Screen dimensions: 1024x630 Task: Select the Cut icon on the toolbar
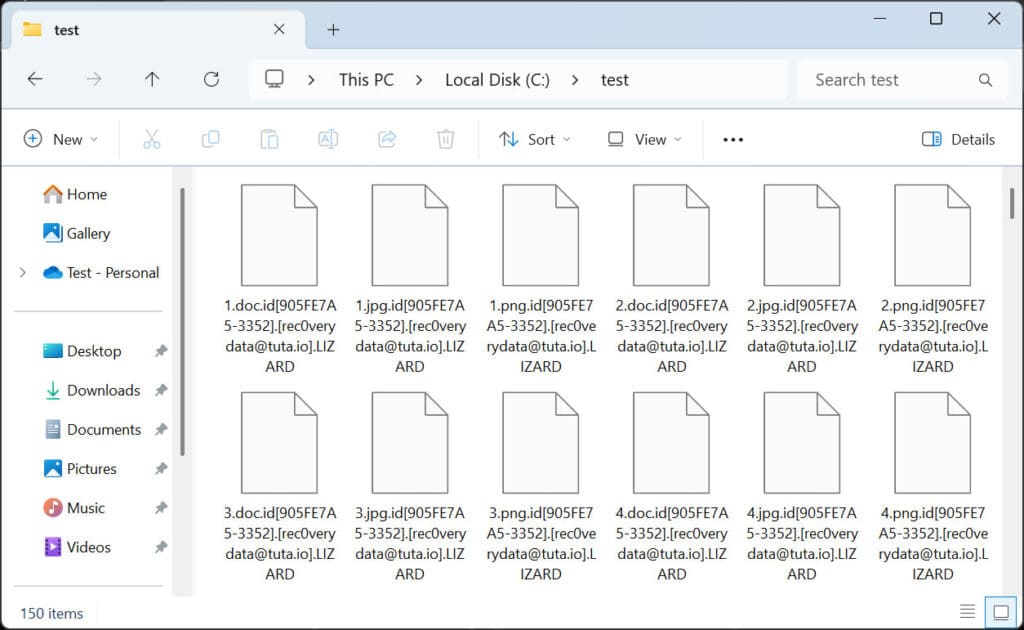point(151,139)
